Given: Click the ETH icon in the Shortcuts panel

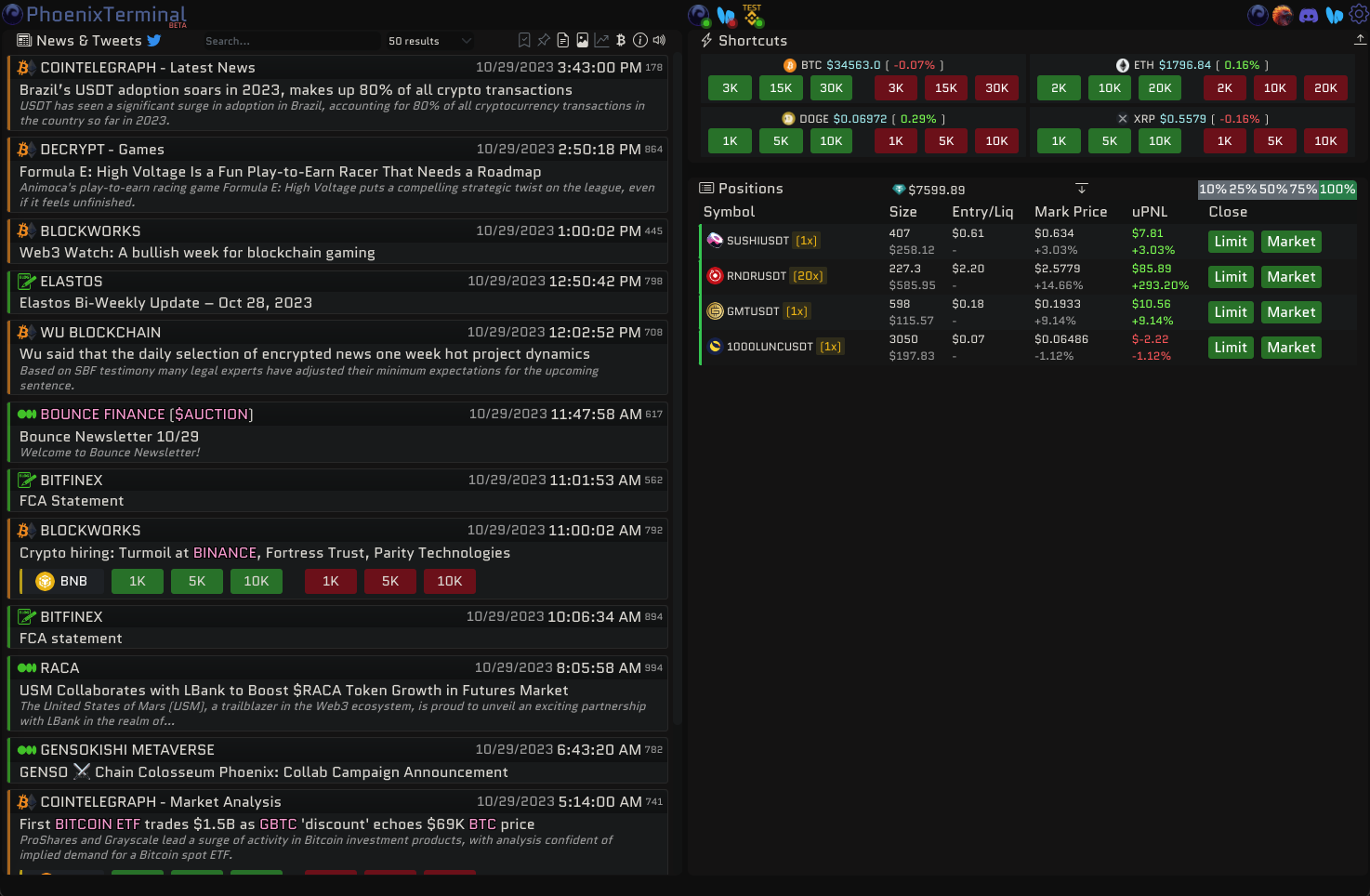Looking at the screenshot, I should (x=1123, y=65).
